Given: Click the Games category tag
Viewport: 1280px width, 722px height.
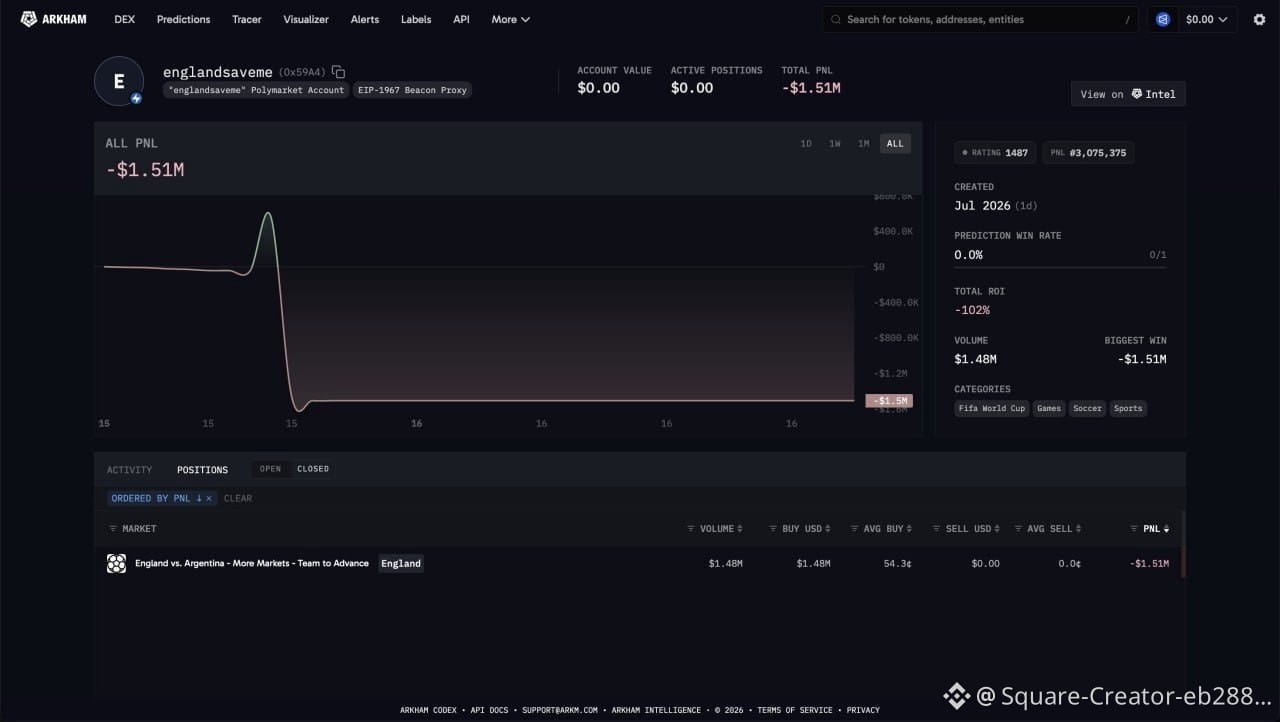Looking at the screenshot, I should click(x=1049, y=408).
